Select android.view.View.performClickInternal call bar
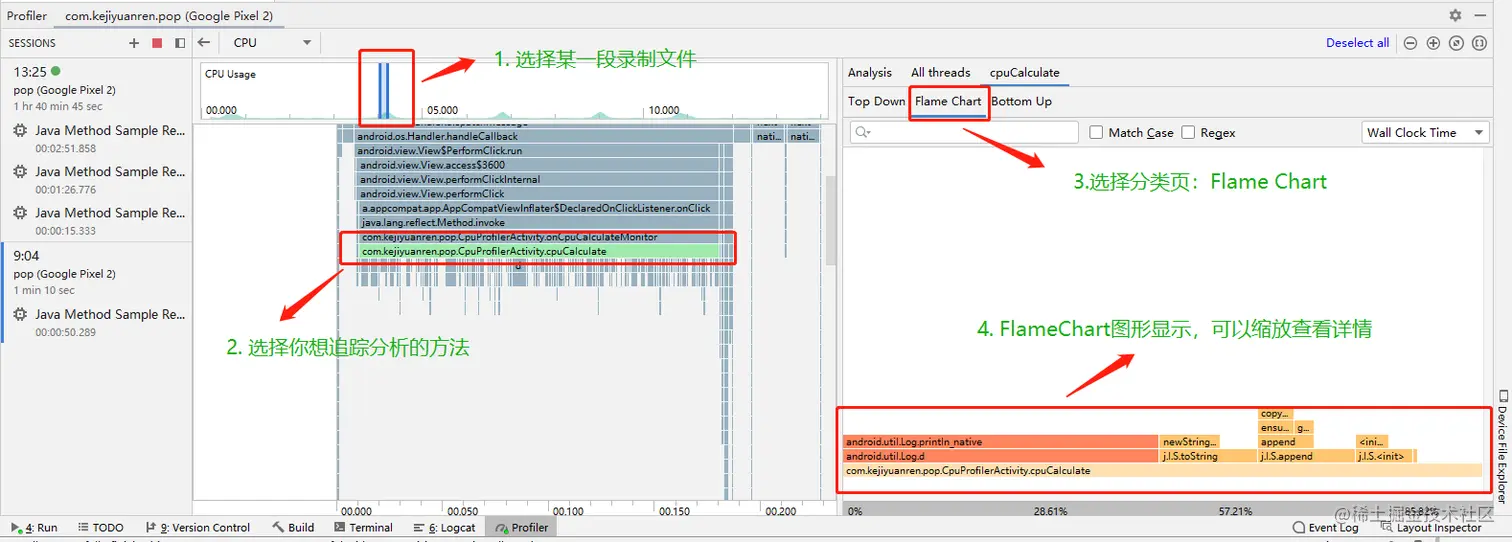1512x542 pixels. pos(537,179)
